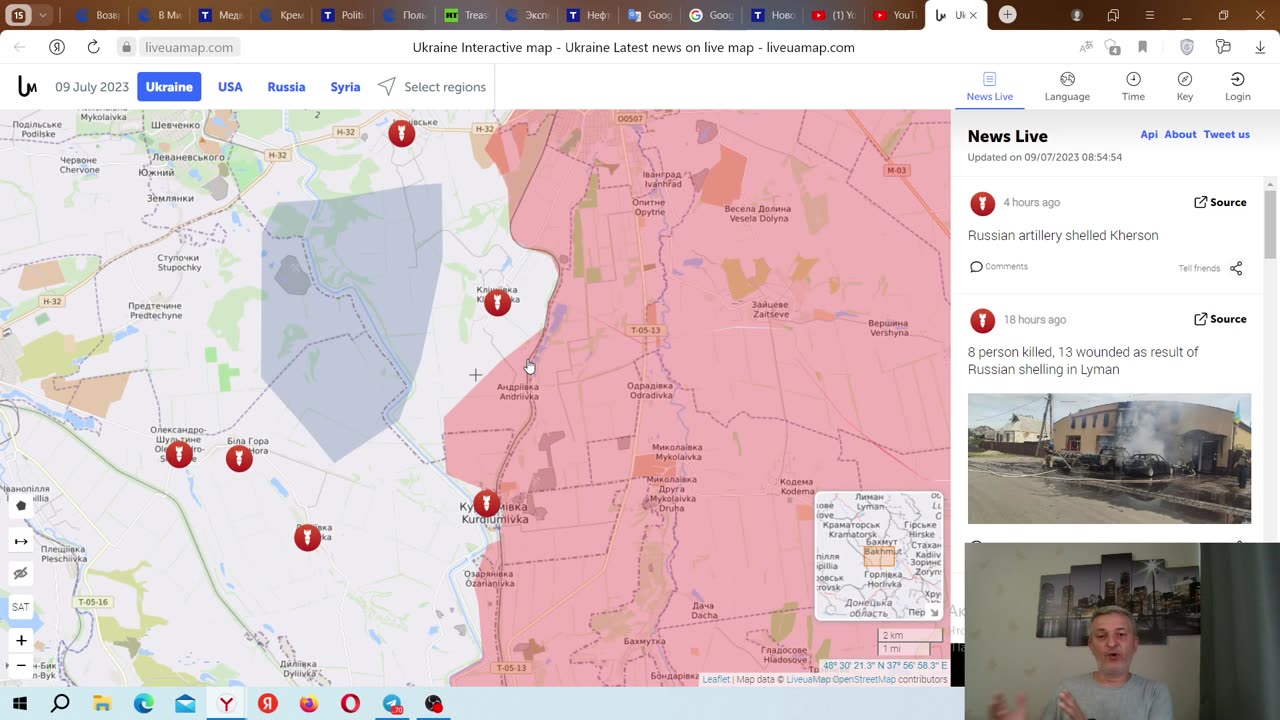Image resolution: width=1280 pixels, height=720 pixels.
Task: Select the Ukraine region button
Action: 169,87
